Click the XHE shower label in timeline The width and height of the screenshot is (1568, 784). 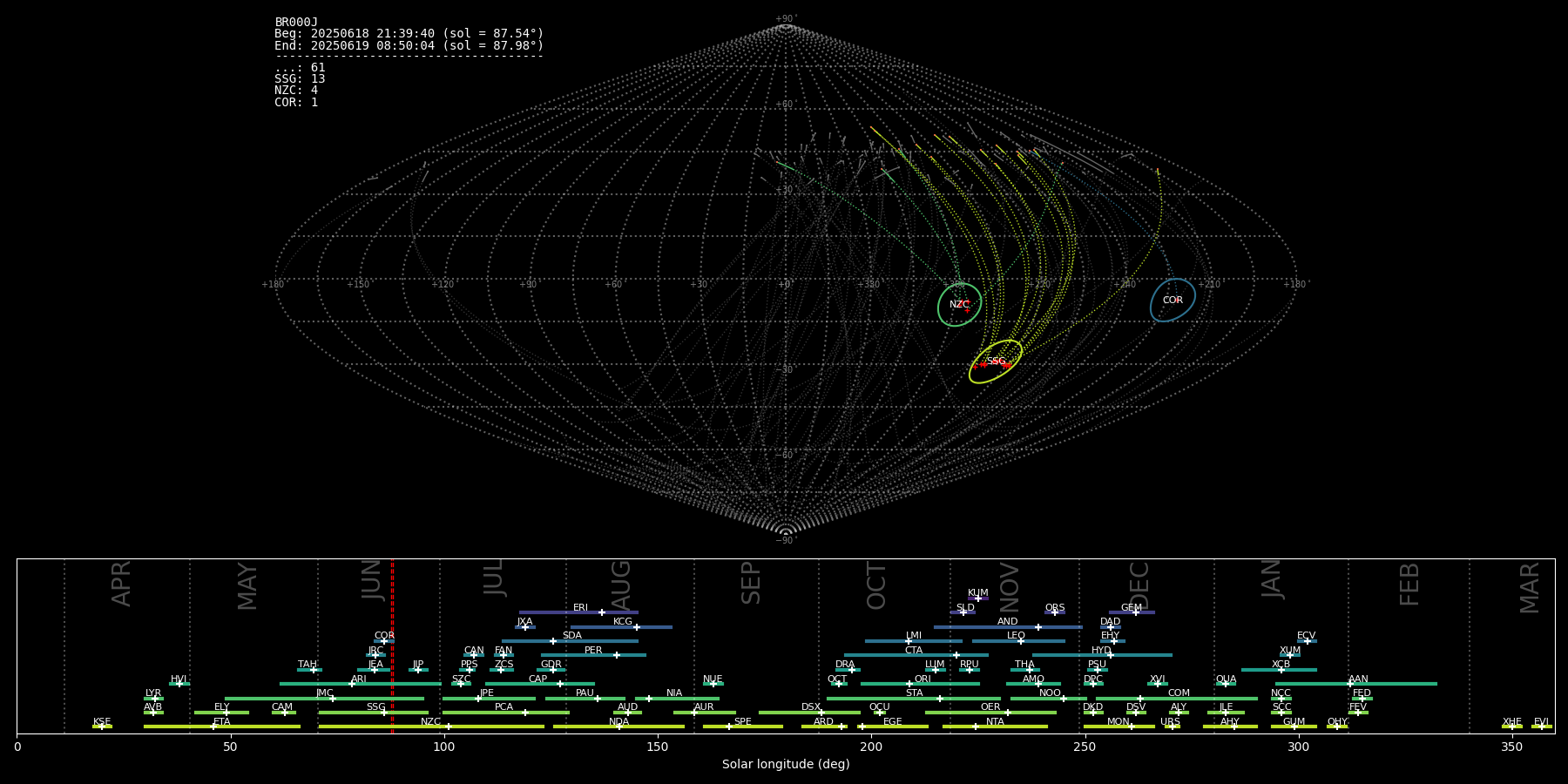(1512, 722)
